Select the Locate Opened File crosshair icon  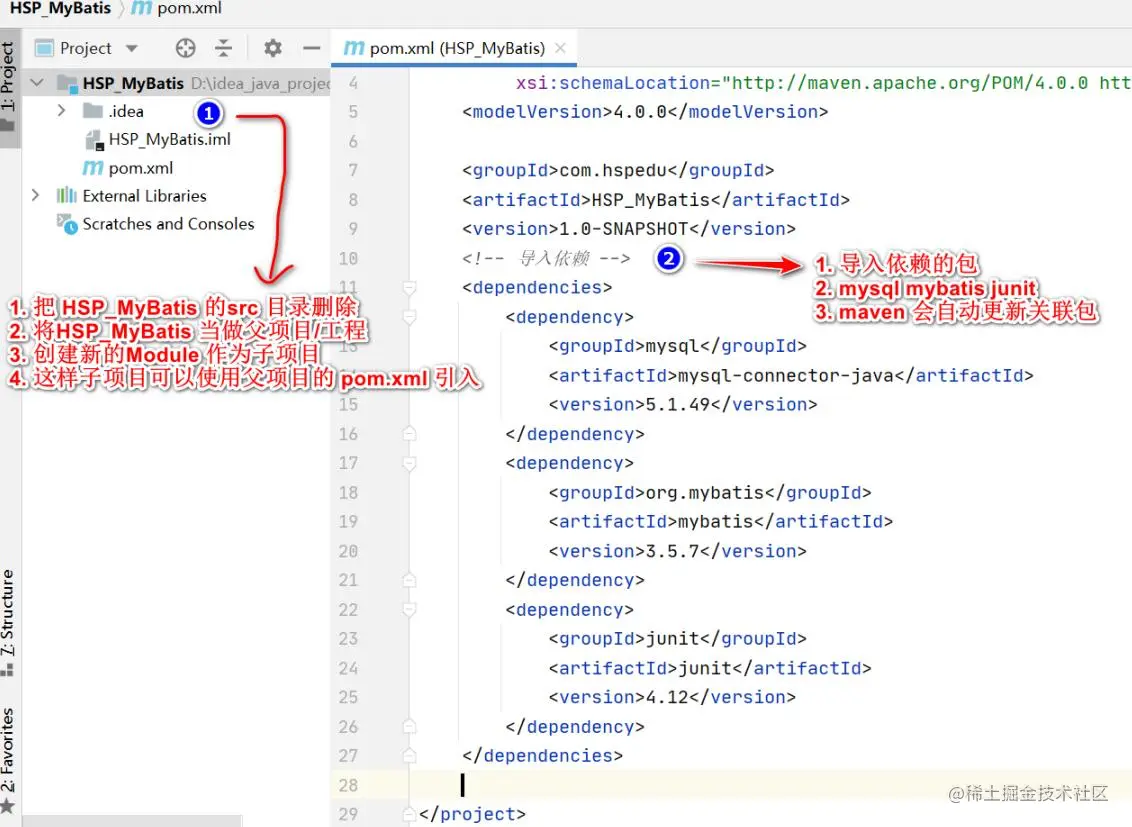tap(185, 47)
